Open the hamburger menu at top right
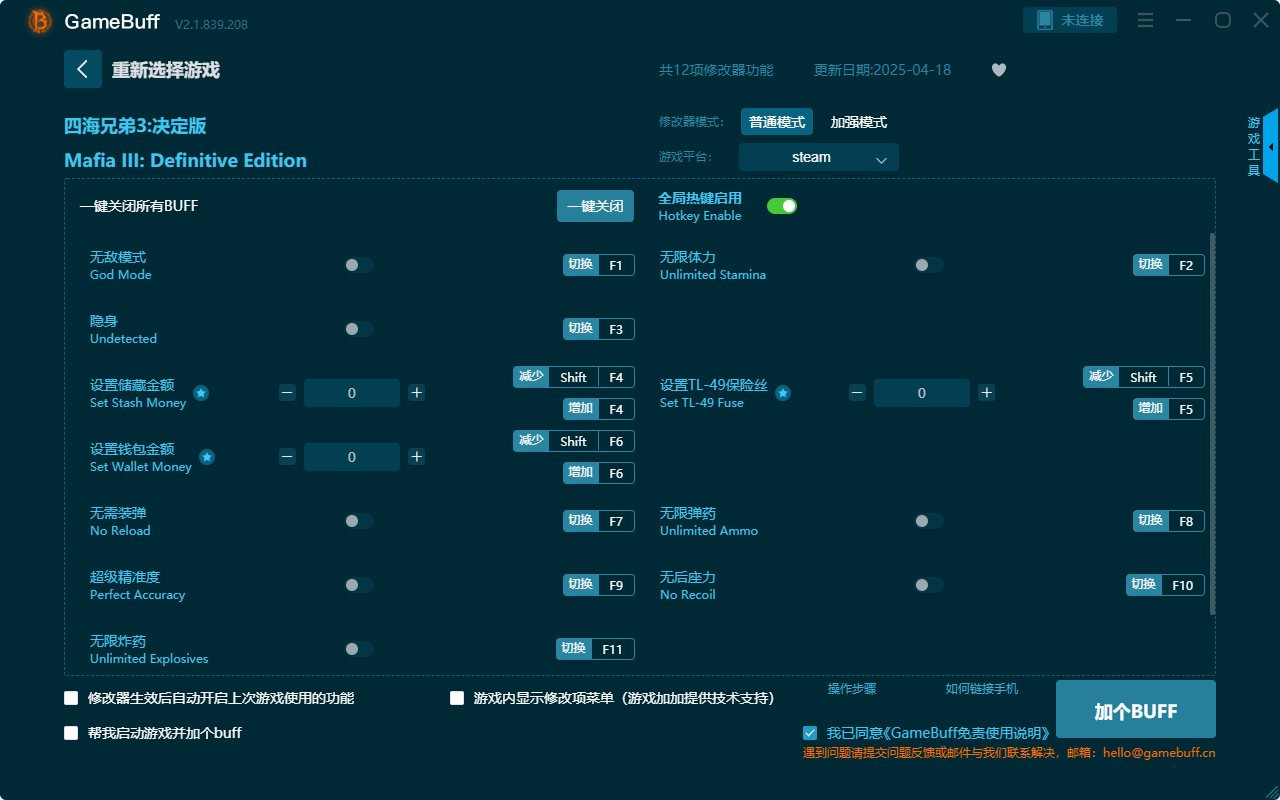Viewport: 1280px width, 800px height. pyautogui.click(x=1145, y=20)
